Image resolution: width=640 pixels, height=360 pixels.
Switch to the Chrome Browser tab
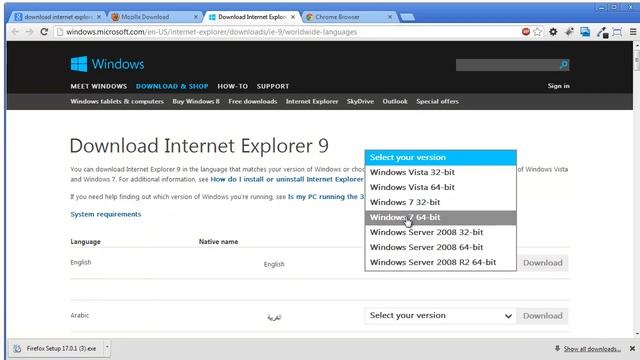click(348, 17)
